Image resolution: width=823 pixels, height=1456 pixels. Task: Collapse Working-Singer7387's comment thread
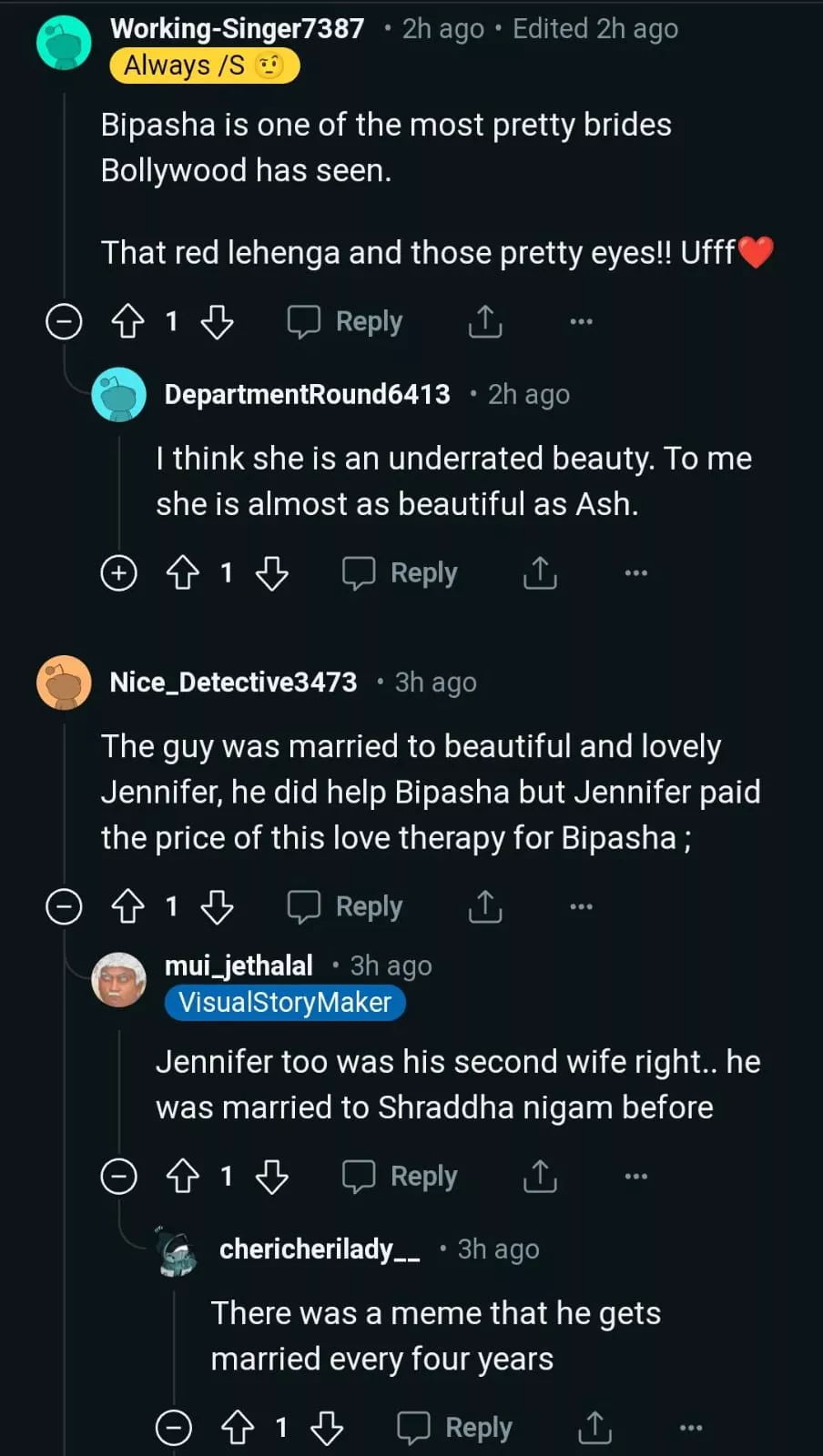click(x=64, y=321)
